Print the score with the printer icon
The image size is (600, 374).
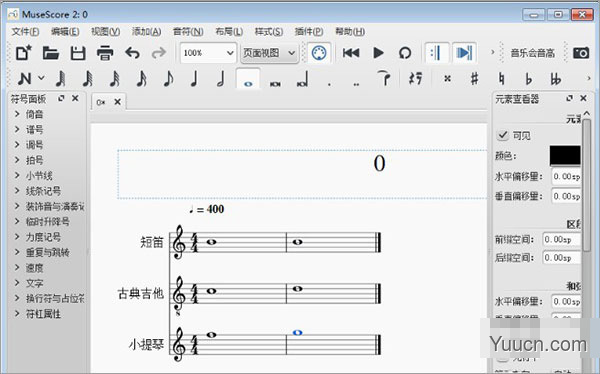(105, 53)
